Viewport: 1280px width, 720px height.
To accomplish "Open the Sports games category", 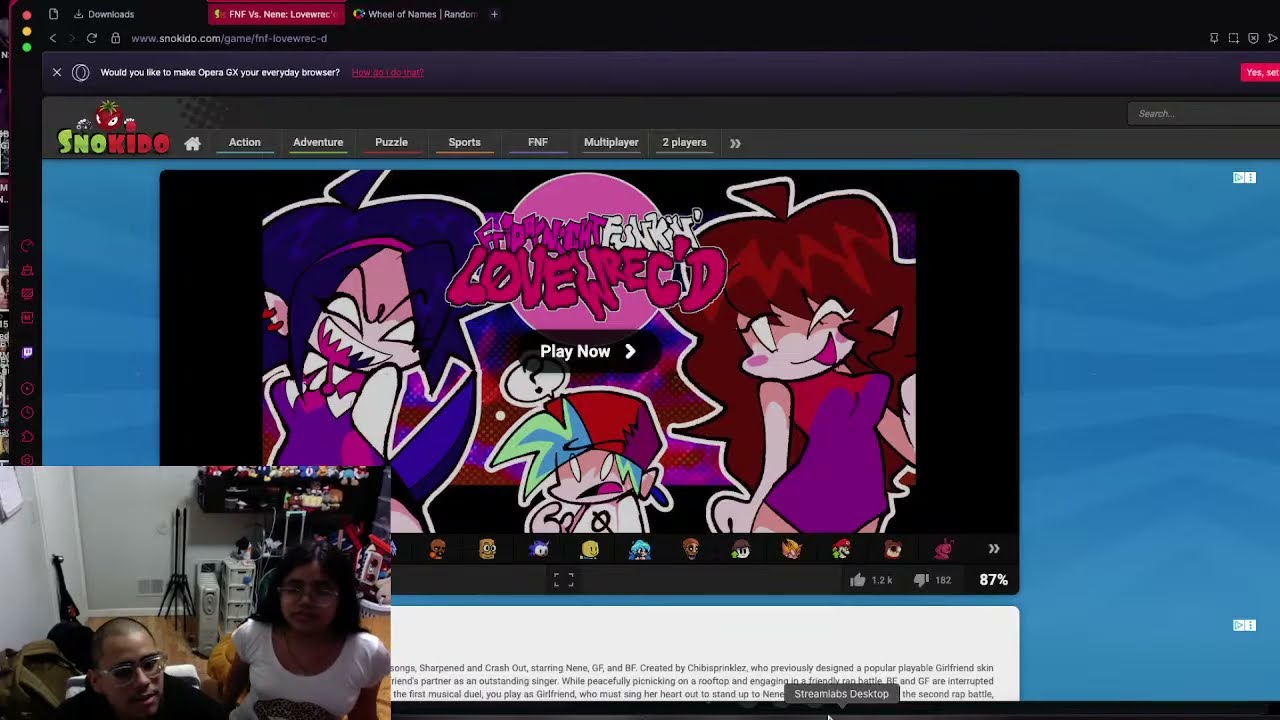I will (x=464, y=142).
